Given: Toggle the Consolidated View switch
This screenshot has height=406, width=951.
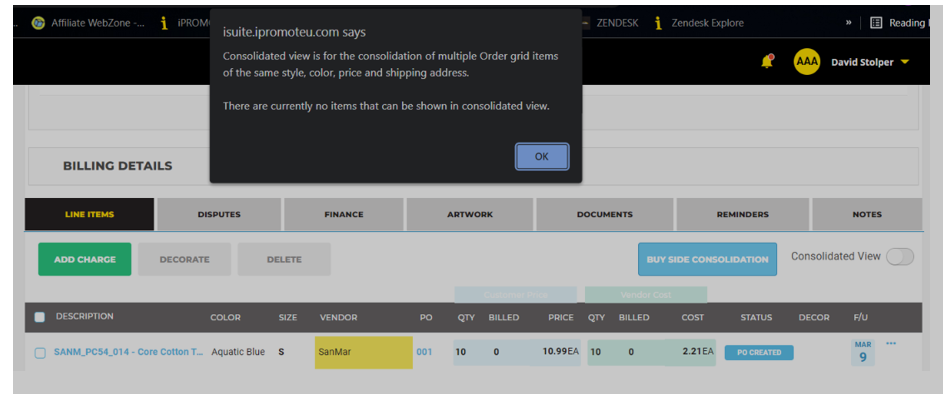Looking at the screenshot, I should [900, 257].
